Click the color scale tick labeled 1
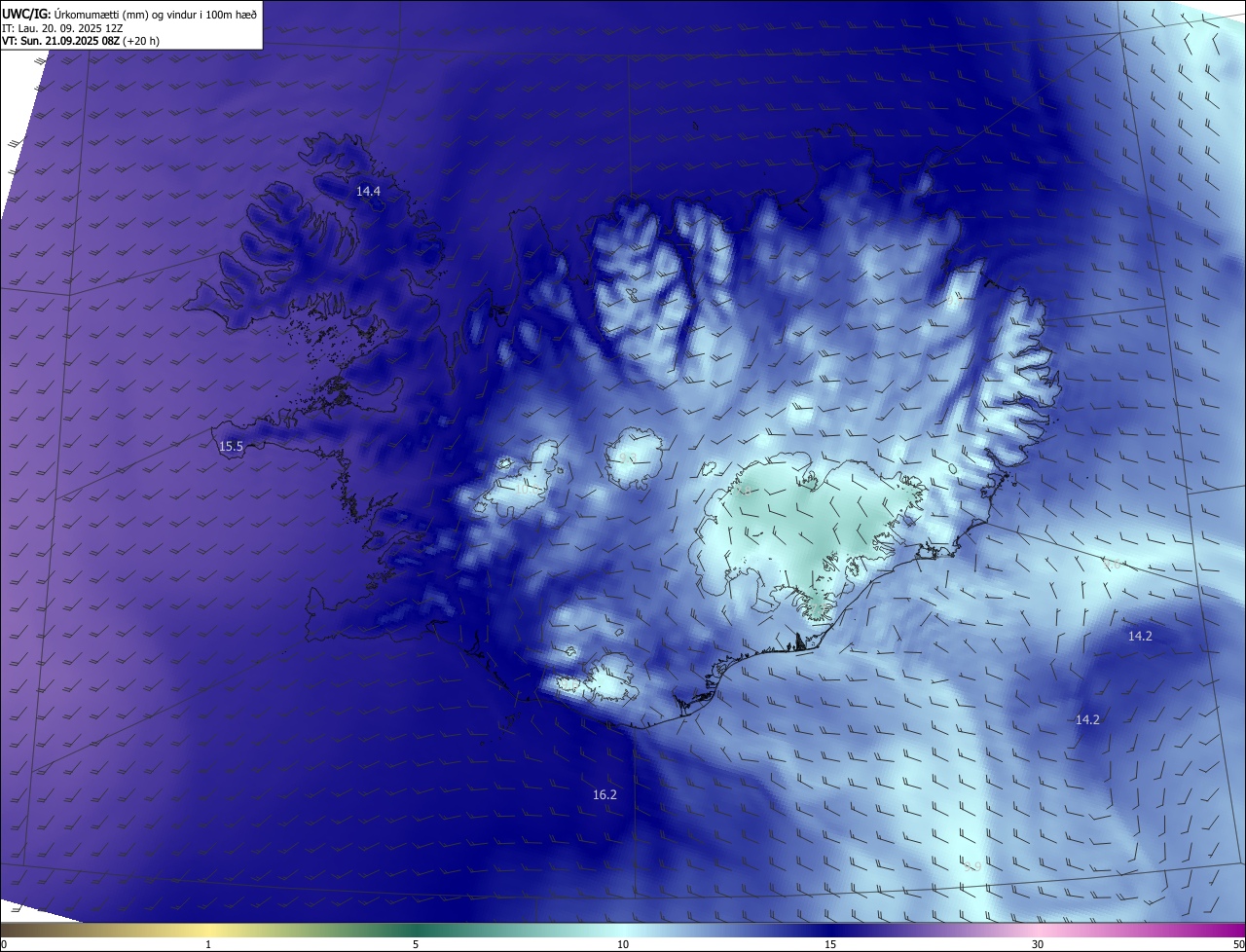The image size is (1246, 952). 208,944
